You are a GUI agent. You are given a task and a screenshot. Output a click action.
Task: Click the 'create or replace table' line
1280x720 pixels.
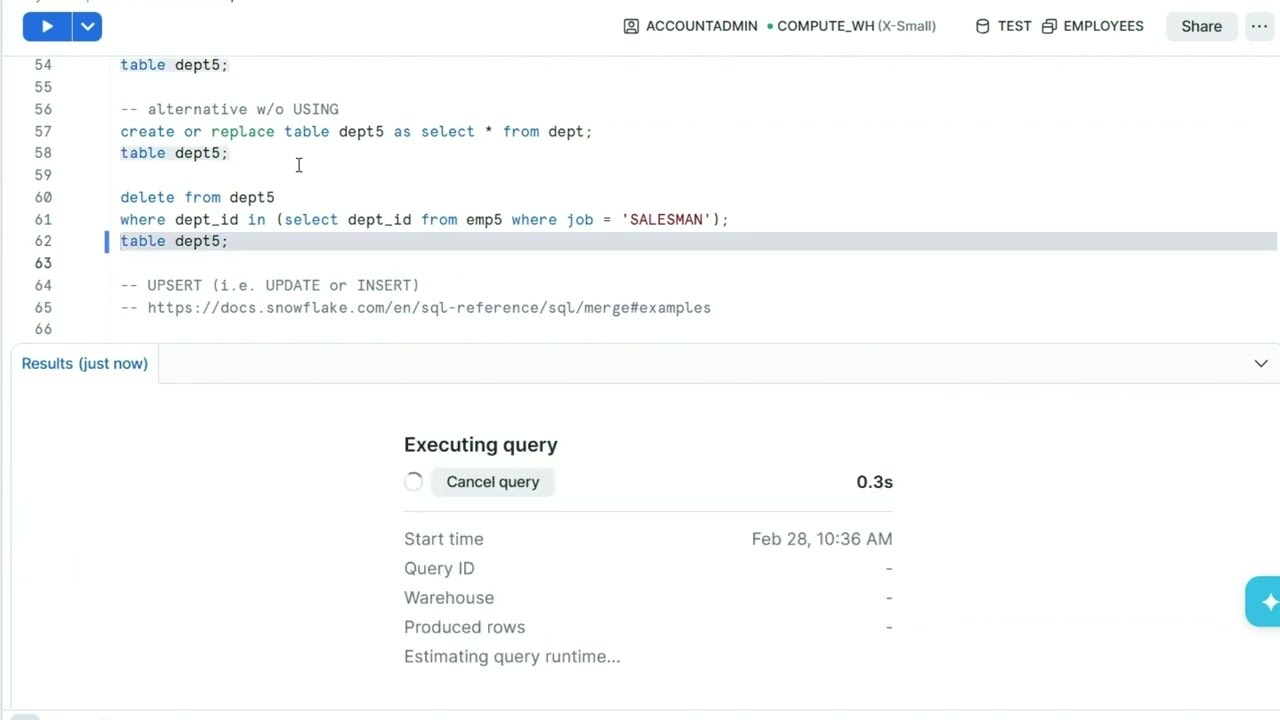point(356,132)
